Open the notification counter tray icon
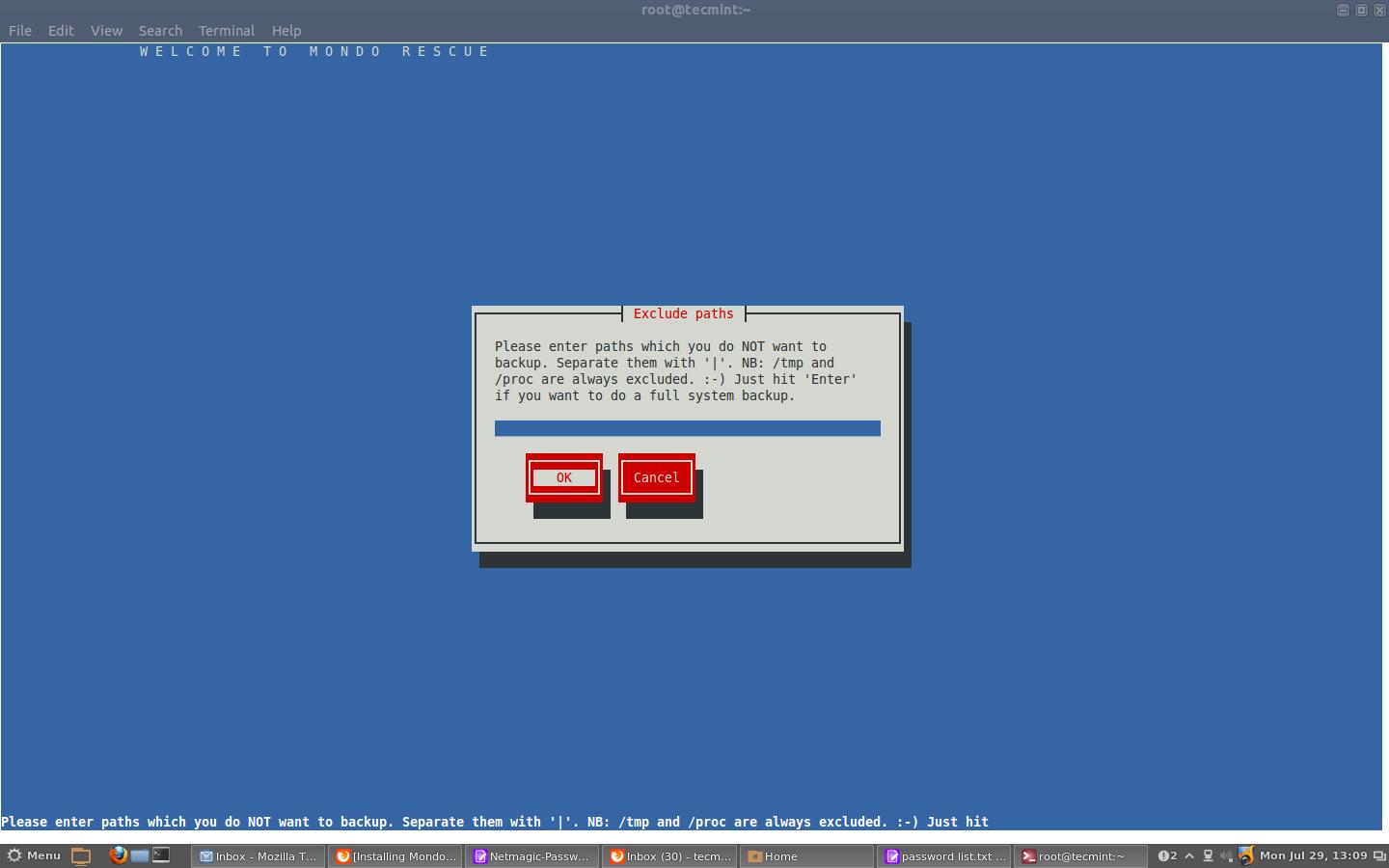Viewport: 1389px width, 868px height. (x=1167, y=855)
